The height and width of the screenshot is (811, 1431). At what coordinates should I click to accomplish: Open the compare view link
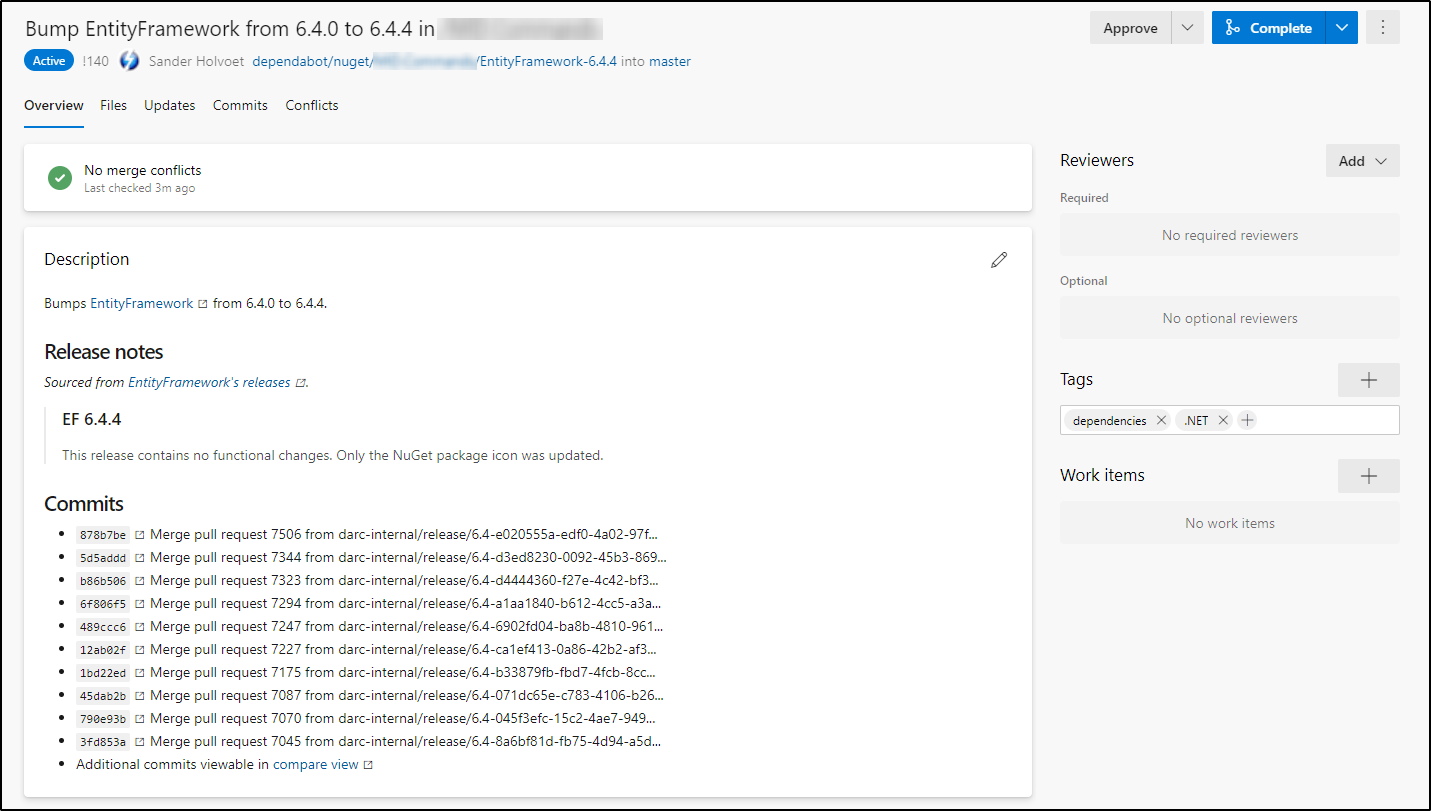pyautogui.click(x=315, y=764)
